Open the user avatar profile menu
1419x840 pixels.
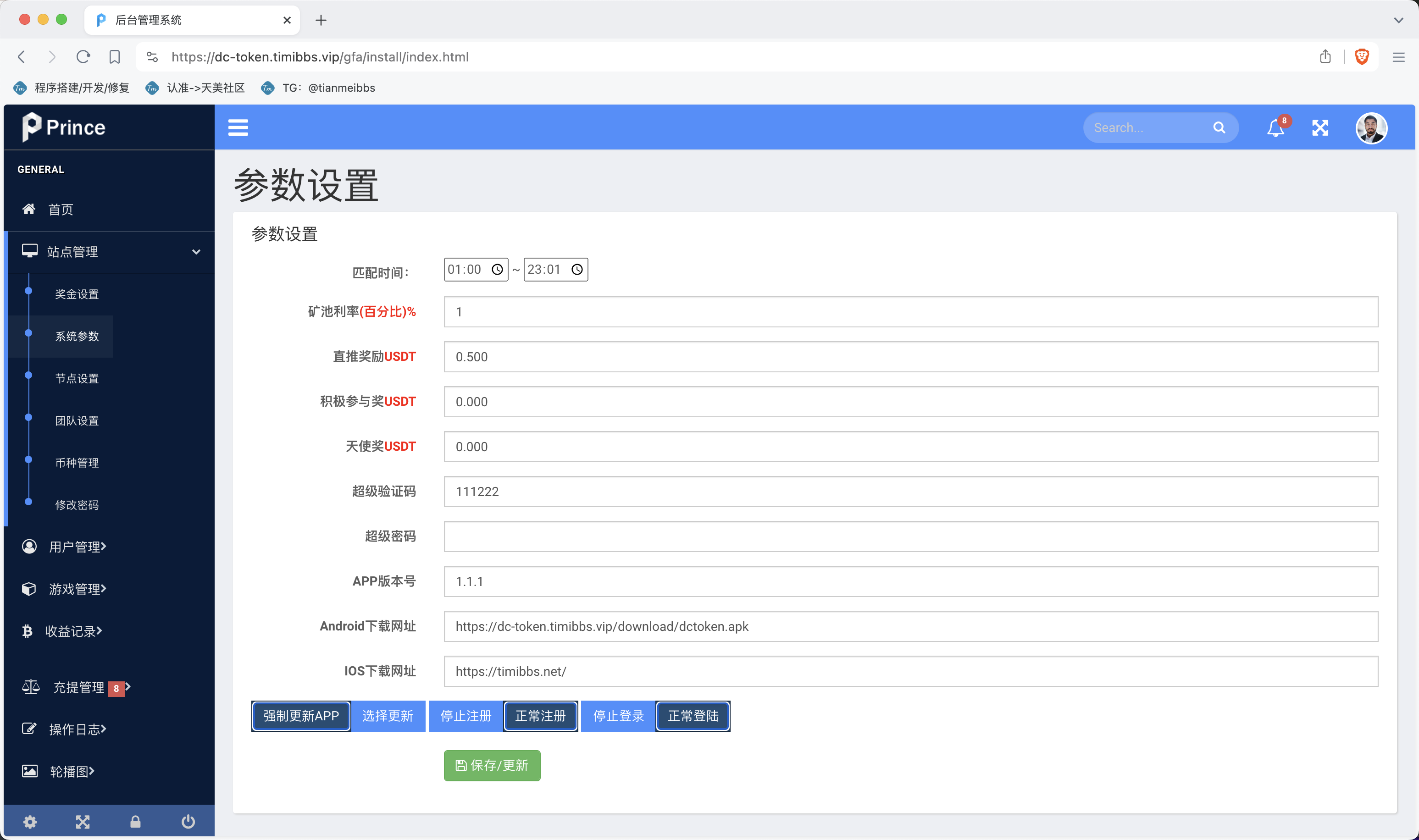click(x=1371, y=128)
